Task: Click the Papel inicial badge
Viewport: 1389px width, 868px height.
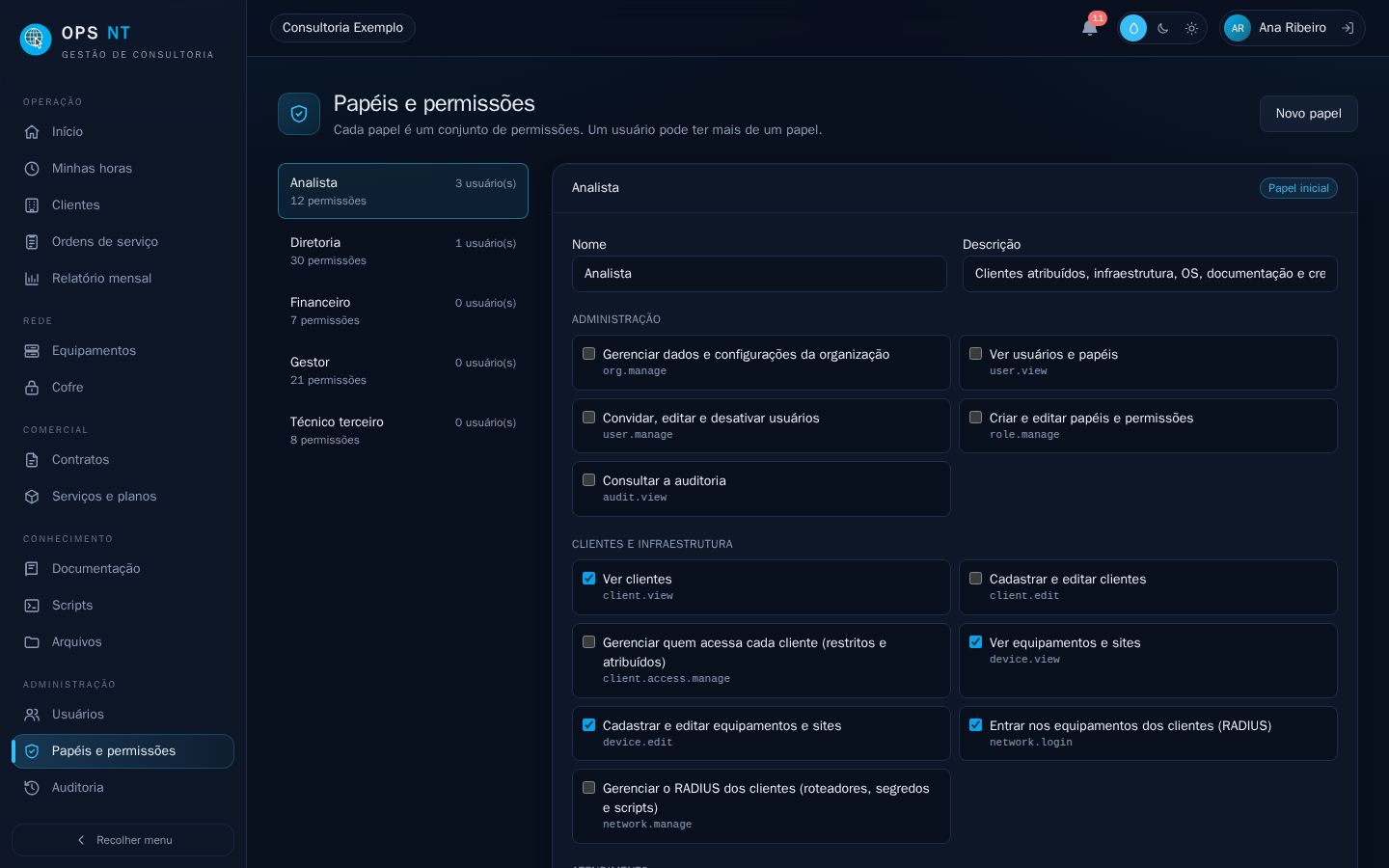Action: pos(1298,188)
